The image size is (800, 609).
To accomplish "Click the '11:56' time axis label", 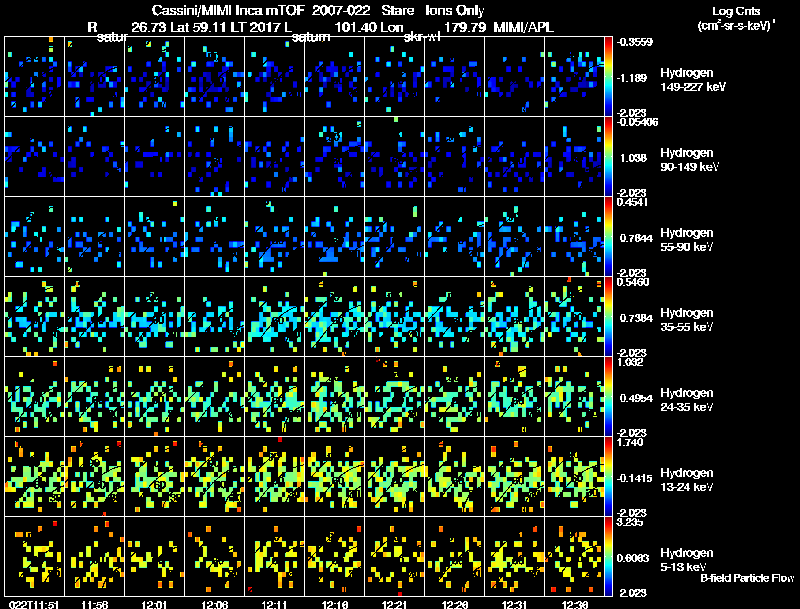I will (95, 604).
